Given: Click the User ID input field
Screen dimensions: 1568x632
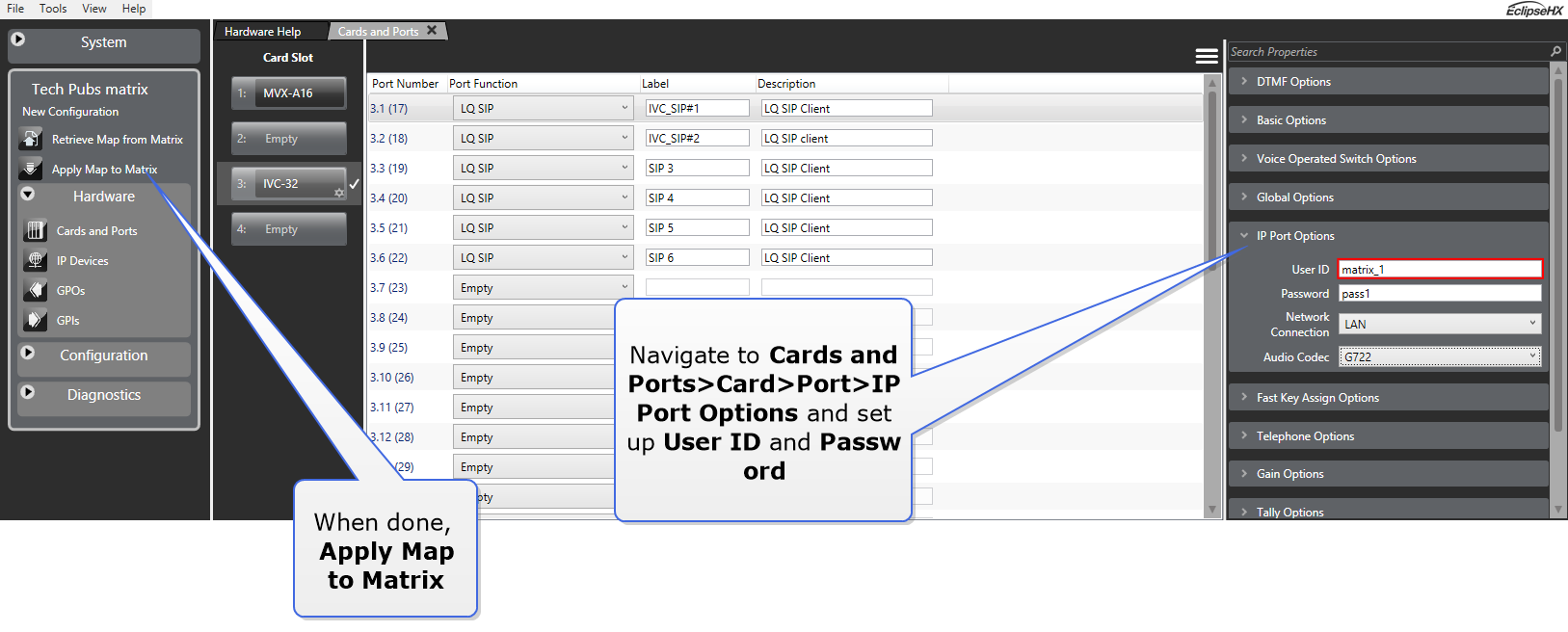Looking at the screenshot, I should [x=1440, y=270].
